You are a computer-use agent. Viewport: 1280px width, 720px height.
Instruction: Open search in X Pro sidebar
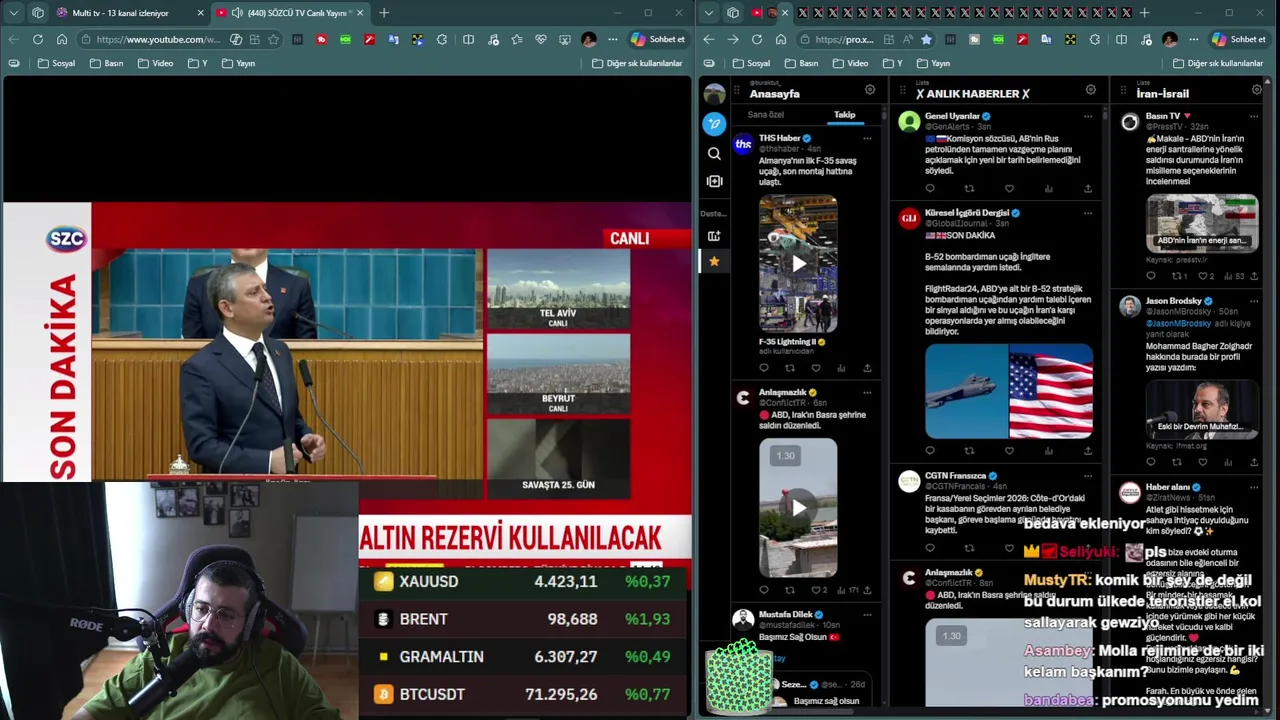click(714, 153)
